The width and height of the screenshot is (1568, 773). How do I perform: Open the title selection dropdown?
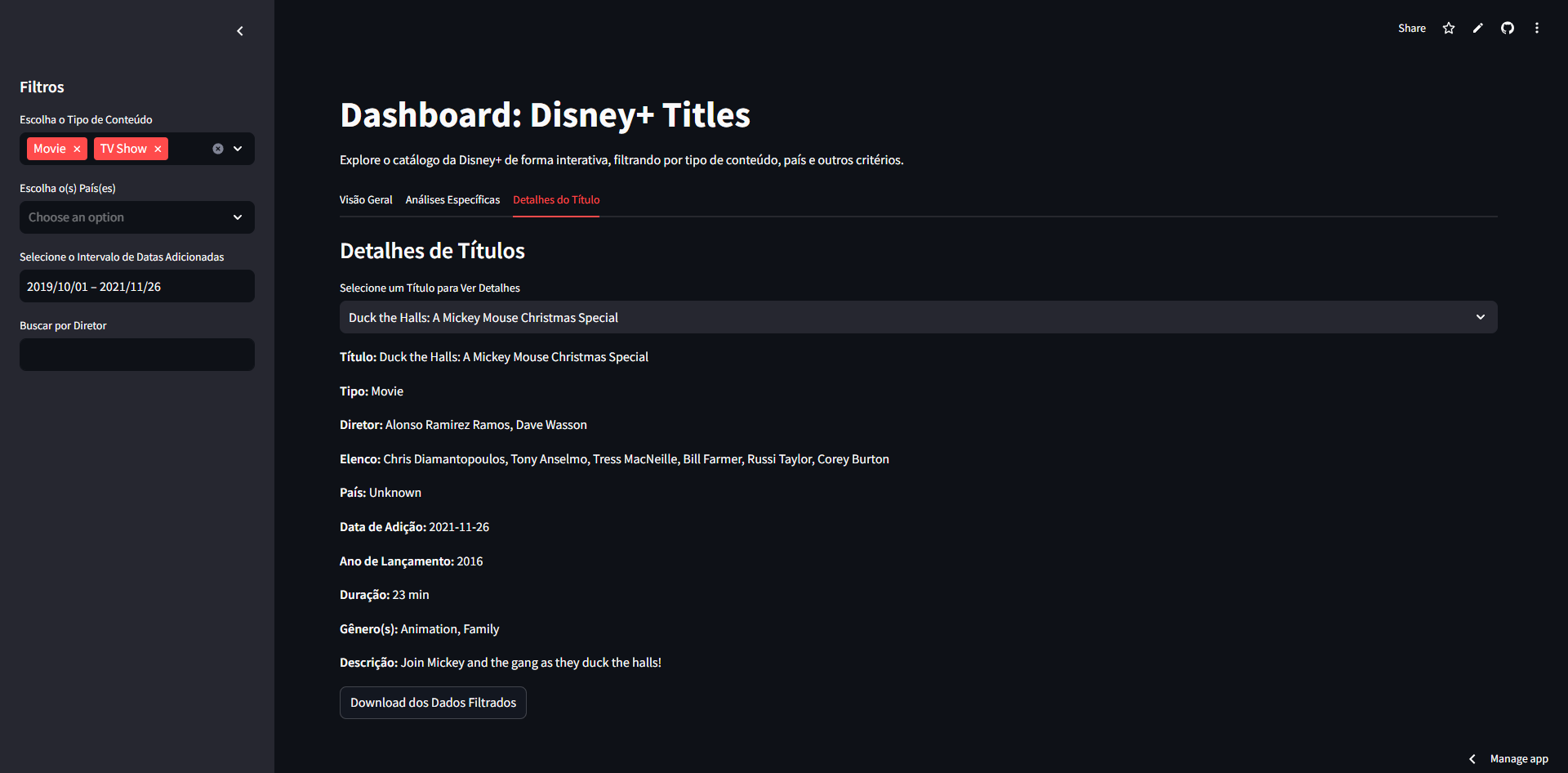(919, 317)
